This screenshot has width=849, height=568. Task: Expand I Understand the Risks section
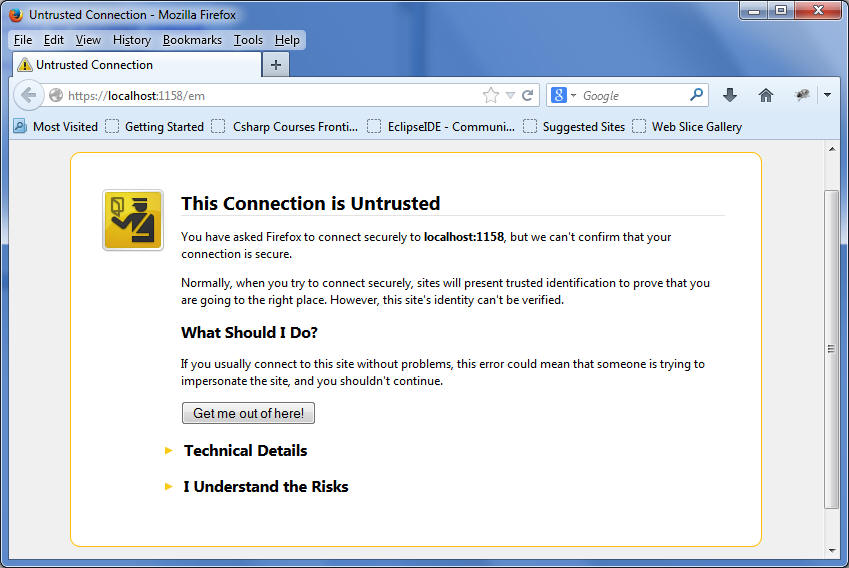click(265, 487)
